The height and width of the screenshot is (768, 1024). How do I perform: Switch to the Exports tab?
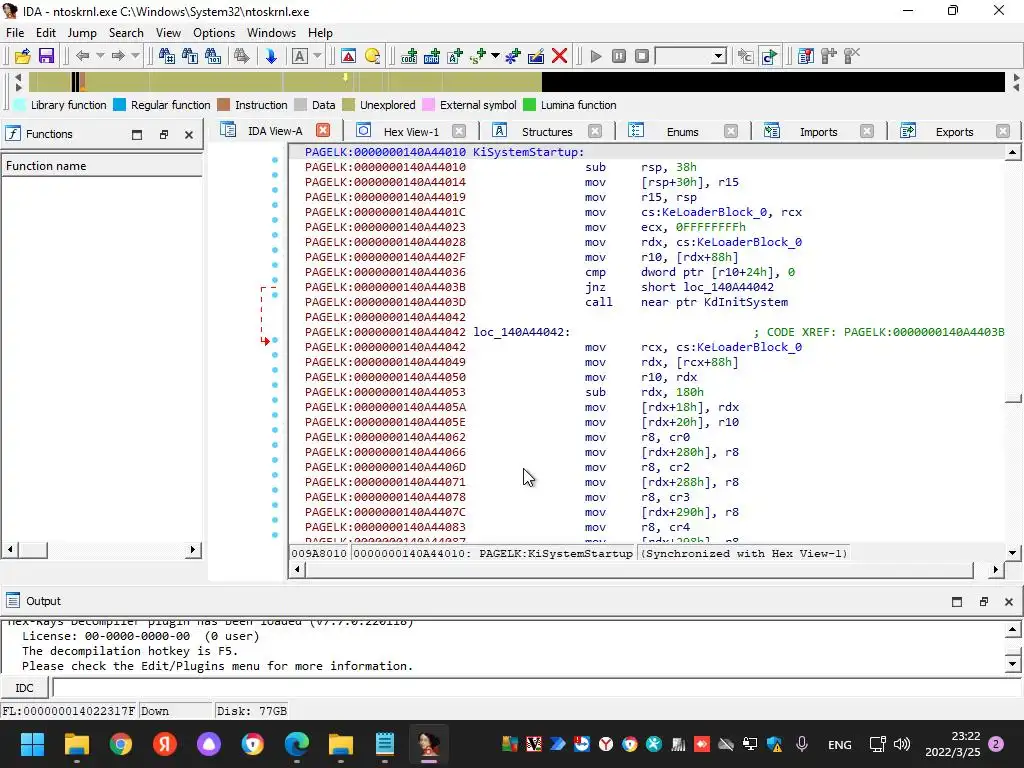[x=954, y=131]
